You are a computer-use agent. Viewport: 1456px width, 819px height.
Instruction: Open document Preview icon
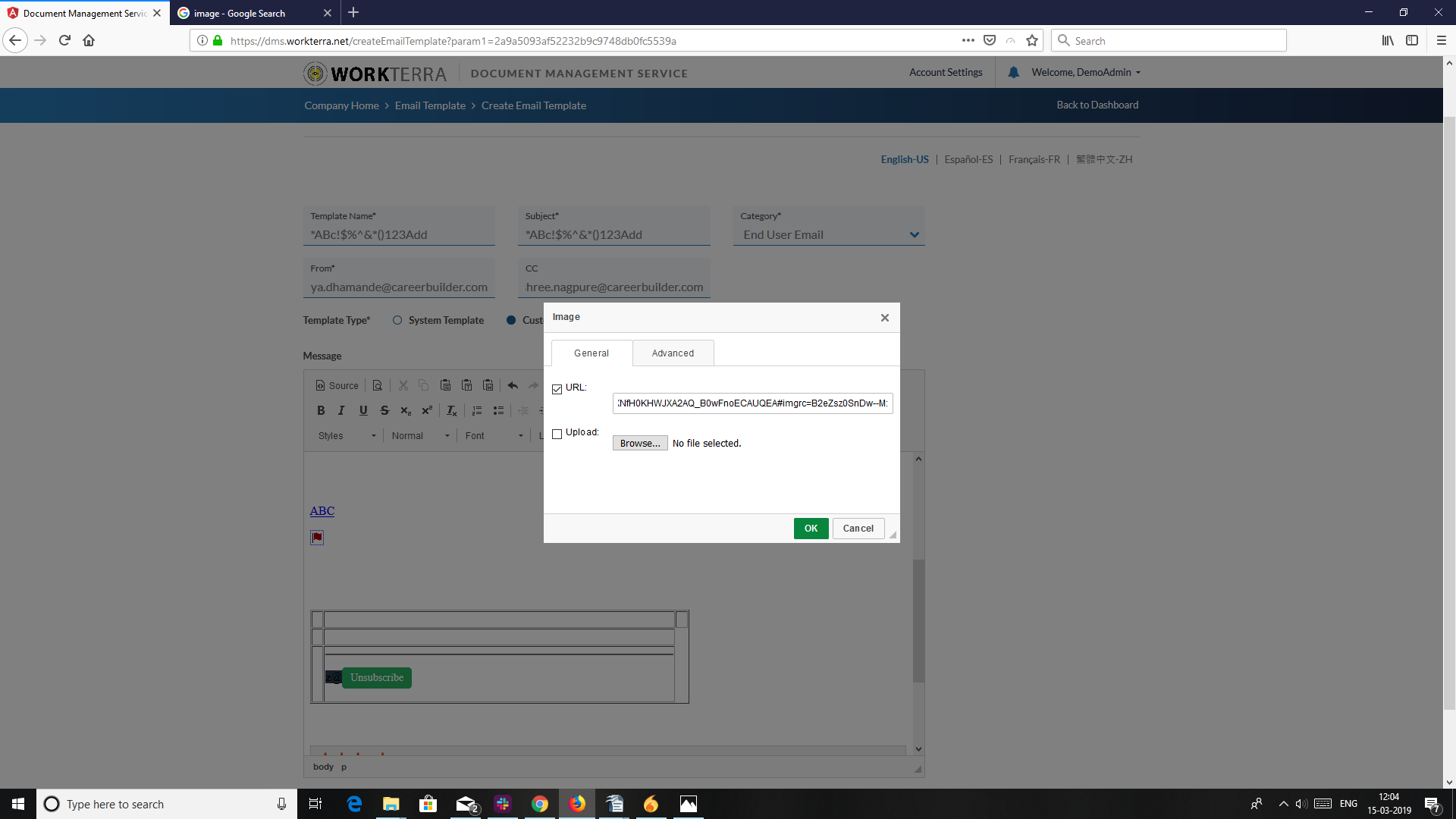(x=377, y=385)
